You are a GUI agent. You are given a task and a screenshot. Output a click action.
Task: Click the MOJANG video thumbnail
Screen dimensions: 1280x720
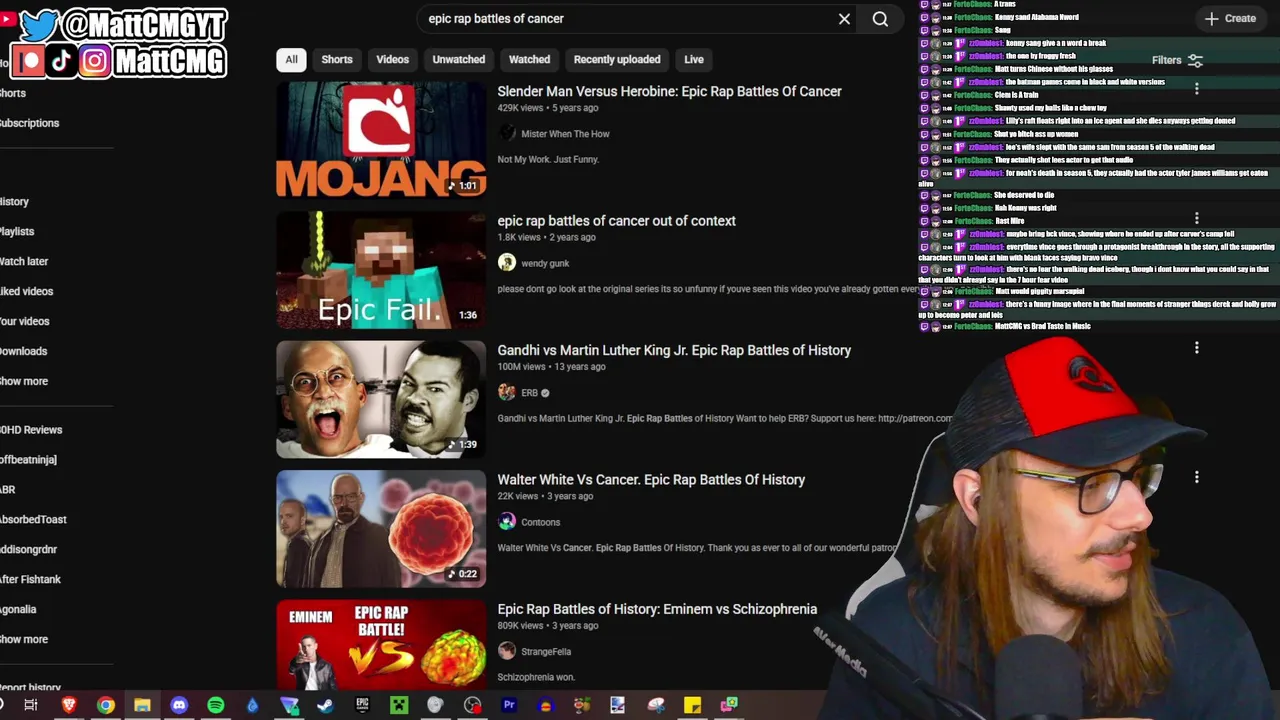(x=381, y=140)
